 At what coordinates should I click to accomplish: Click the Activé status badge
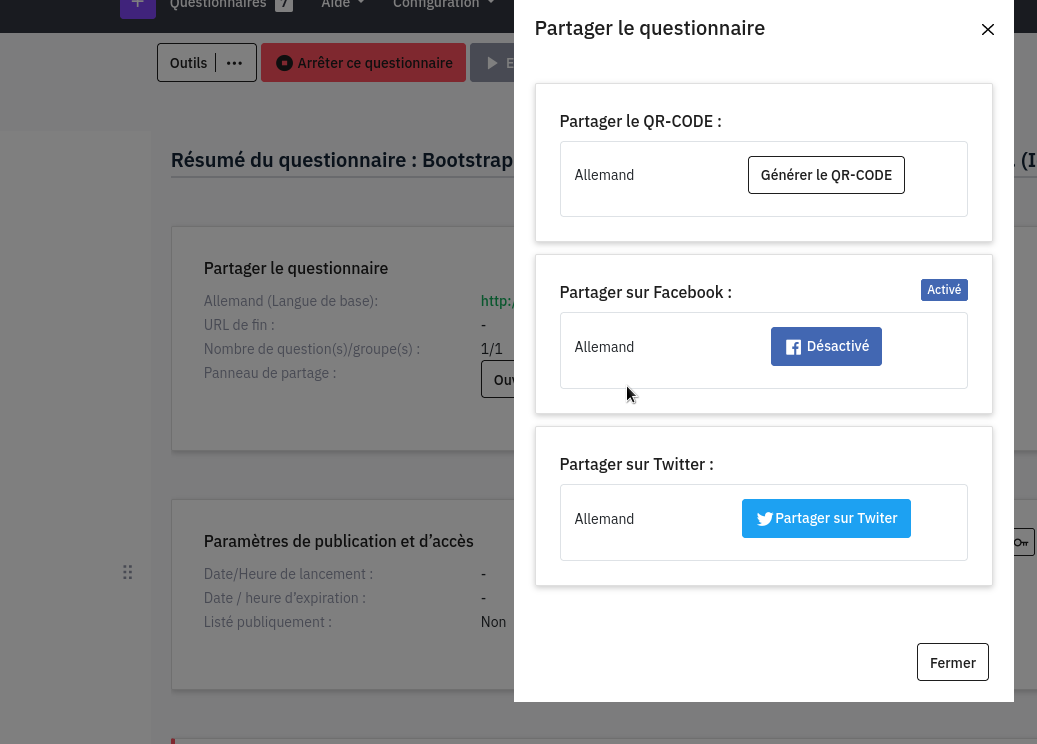[x=944, y=290]
